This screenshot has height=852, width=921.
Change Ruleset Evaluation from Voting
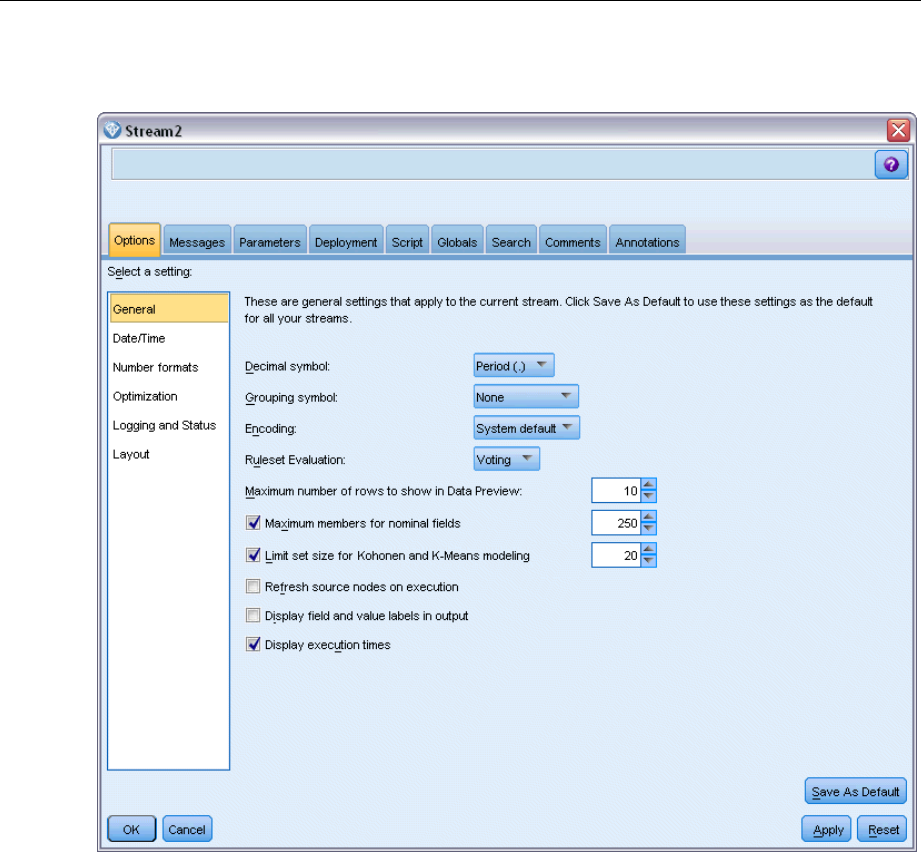(x=506, y=460)
